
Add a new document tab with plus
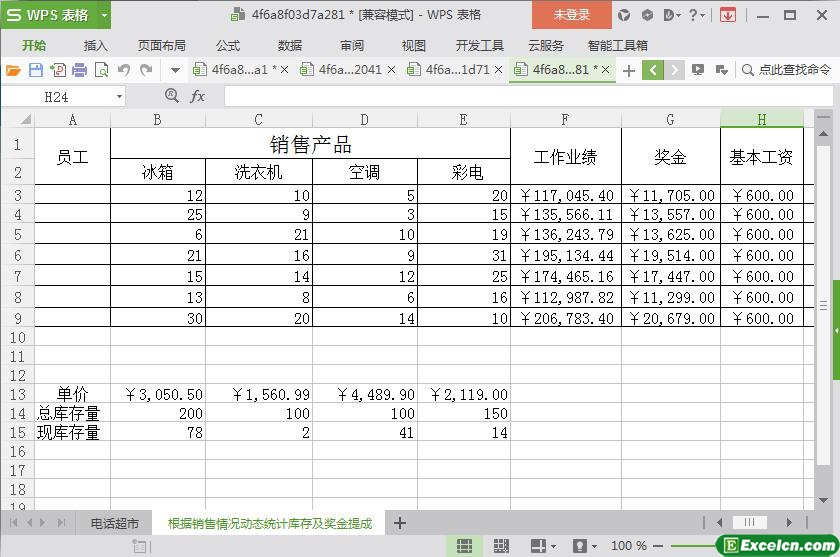pos(629,70)
